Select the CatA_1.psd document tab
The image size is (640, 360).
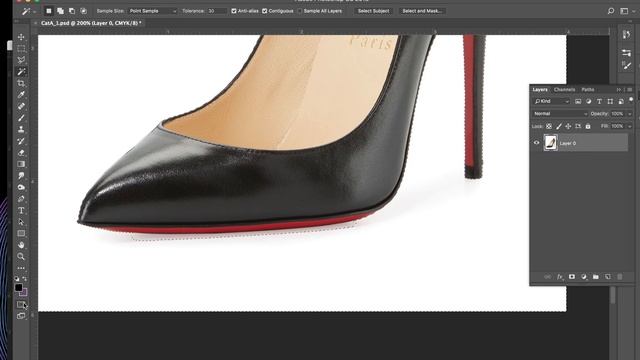click(91, 23)
